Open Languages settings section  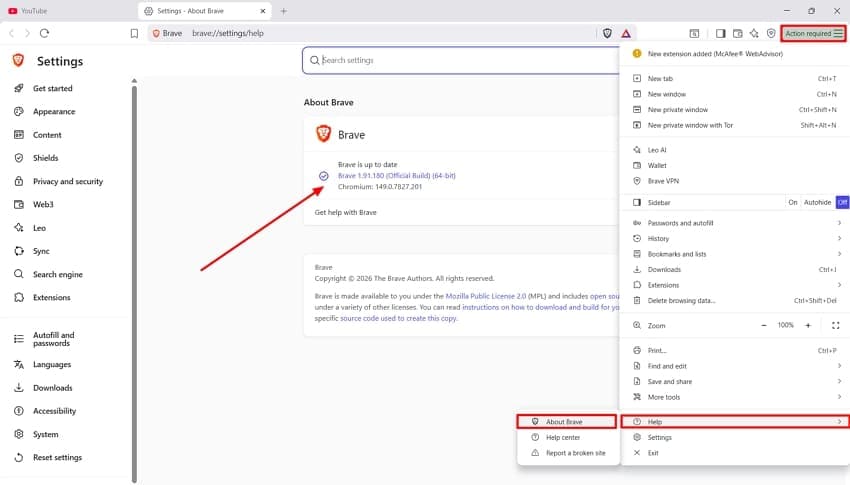click(51, 365)
